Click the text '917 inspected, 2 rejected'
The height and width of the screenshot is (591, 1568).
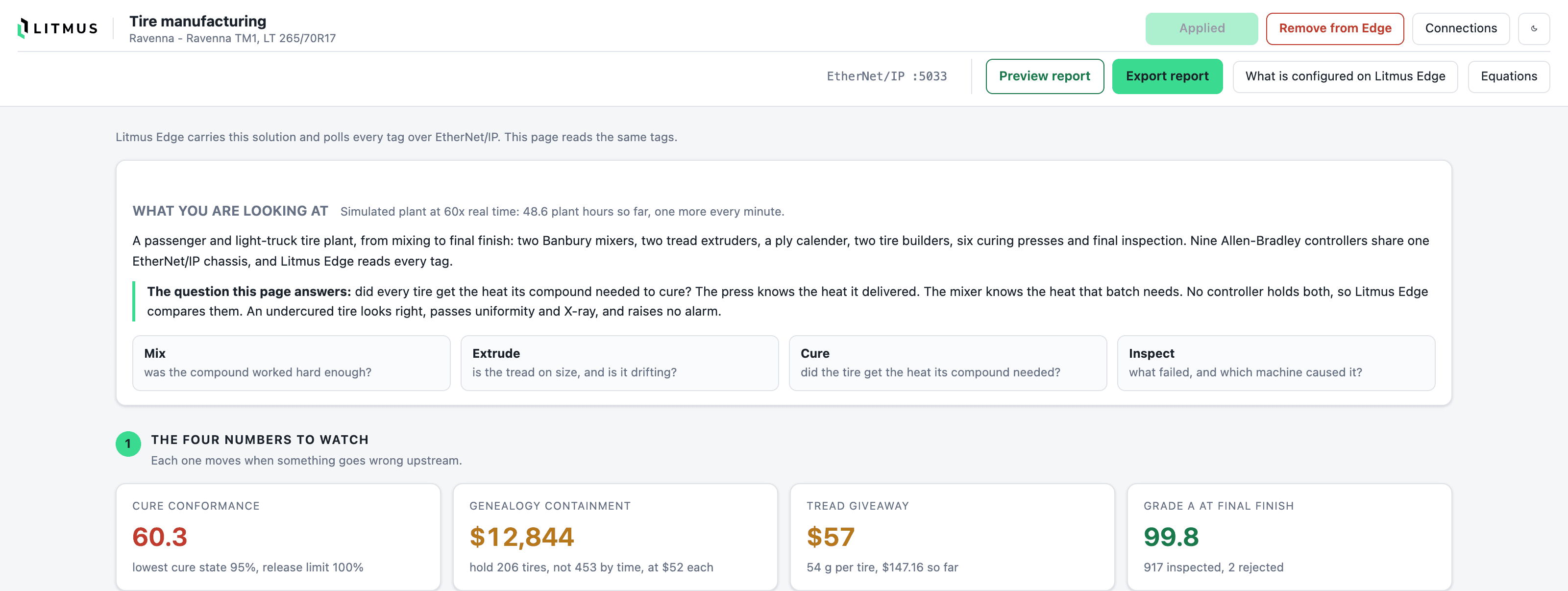coord(1213,567)
